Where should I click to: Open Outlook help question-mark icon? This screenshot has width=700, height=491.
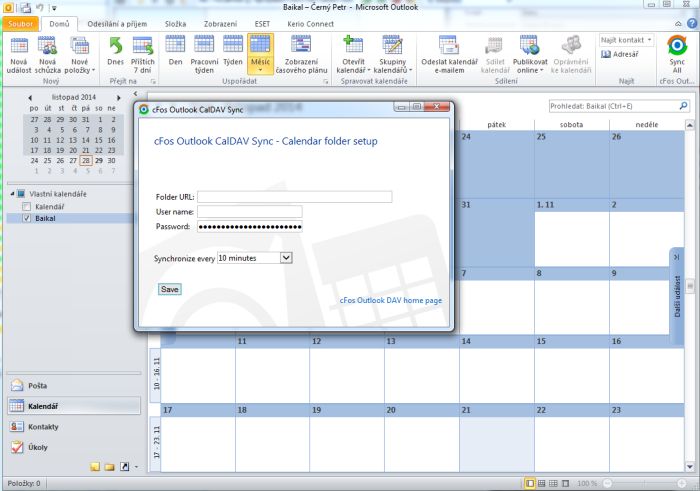pos(692,23)
